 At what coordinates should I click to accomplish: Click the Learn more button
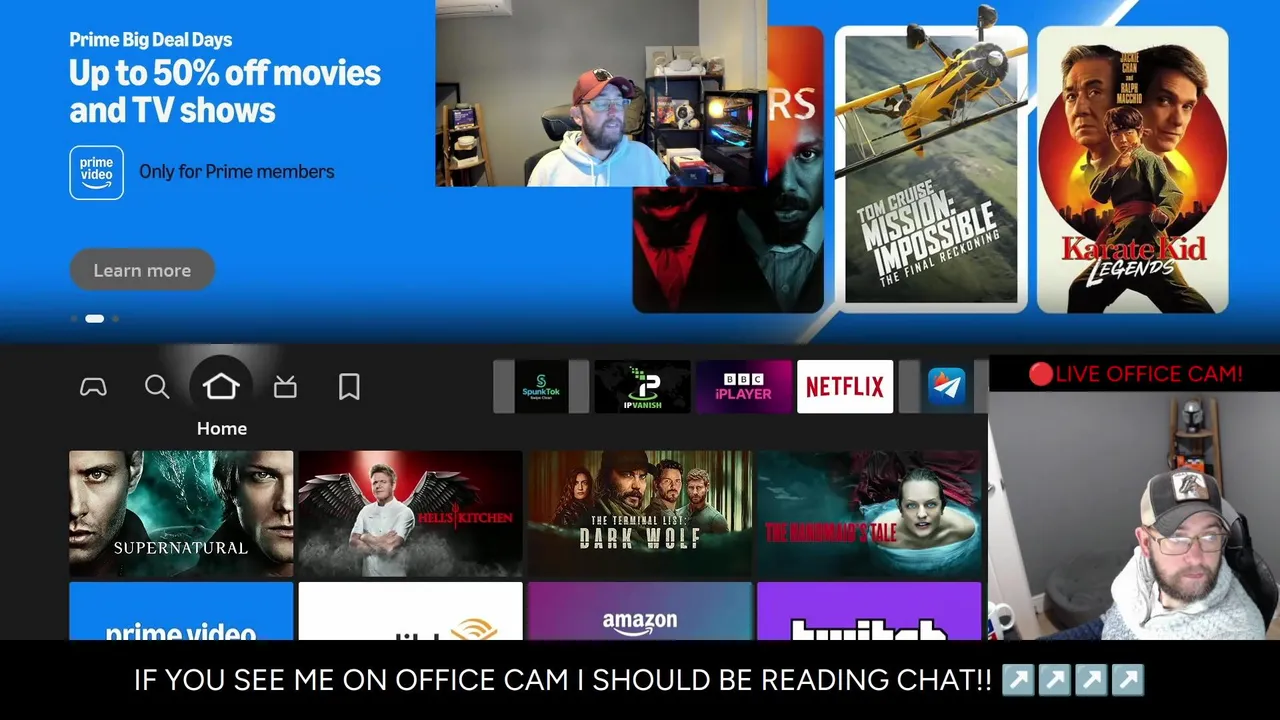(142, 270)
